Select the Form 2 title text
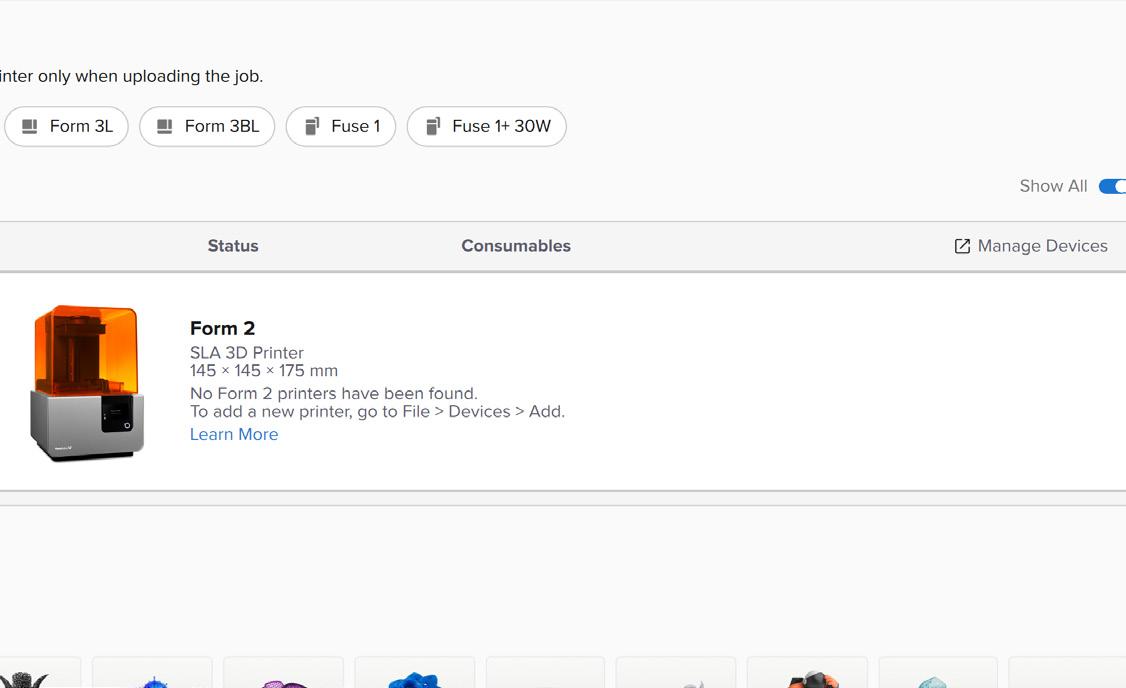The width and height of the screenshot is (1126, 688). (222, 328)
